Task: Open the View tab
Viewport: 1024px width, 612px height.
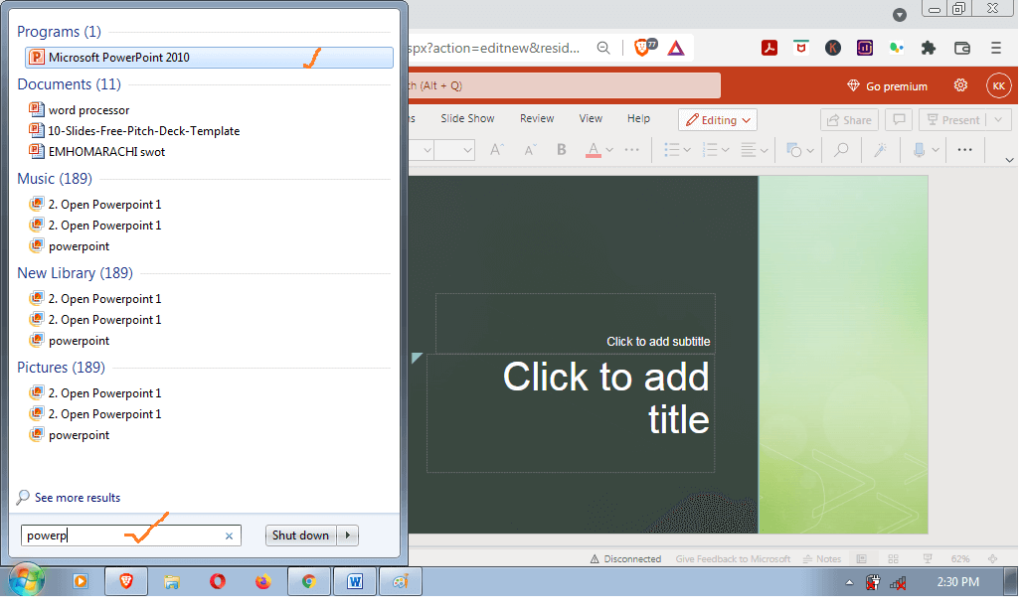Action: pyautogui.click(x=590, y=119)
